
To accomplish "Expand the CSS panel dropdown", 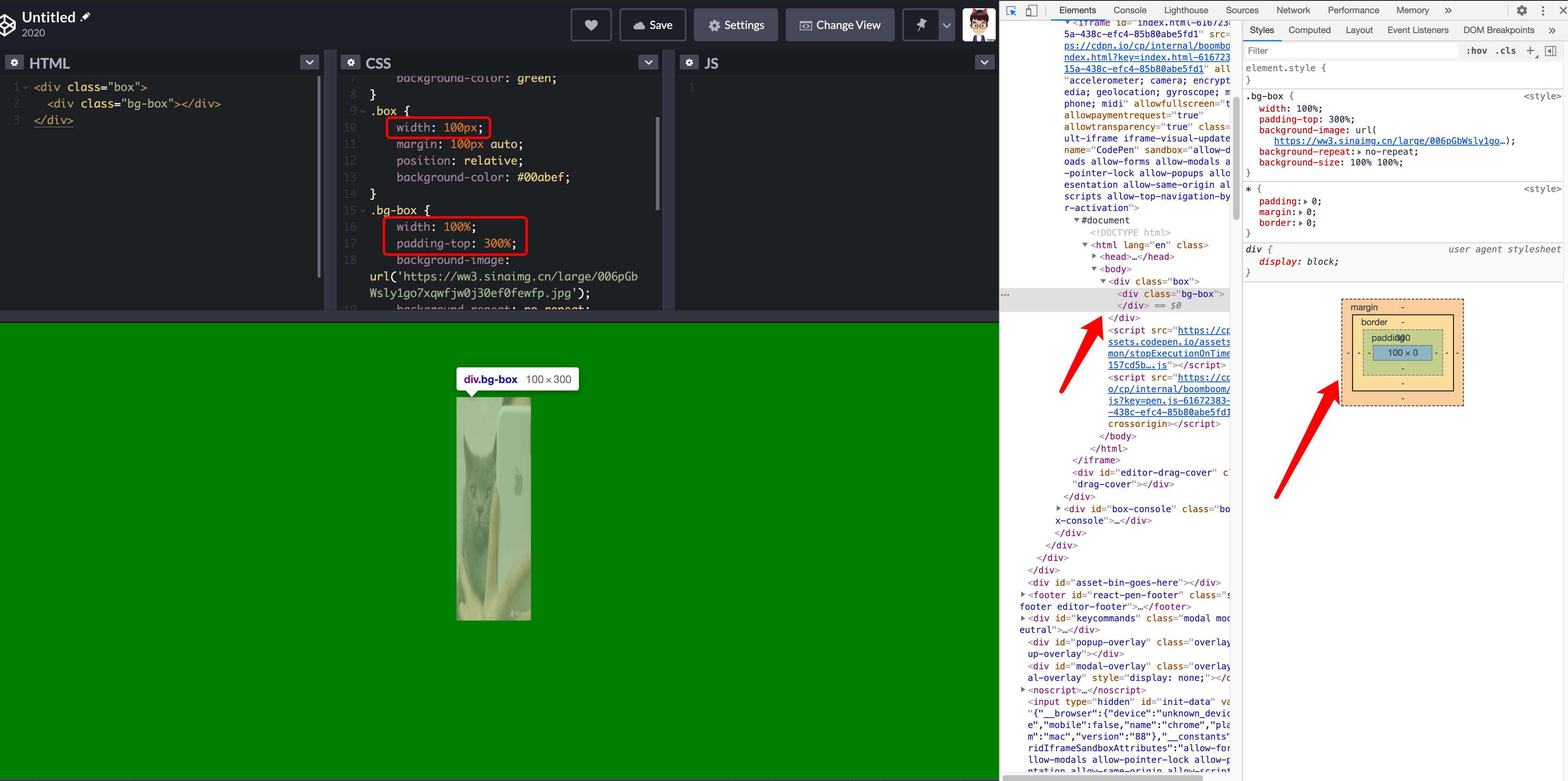I will [x=648, y=62].
